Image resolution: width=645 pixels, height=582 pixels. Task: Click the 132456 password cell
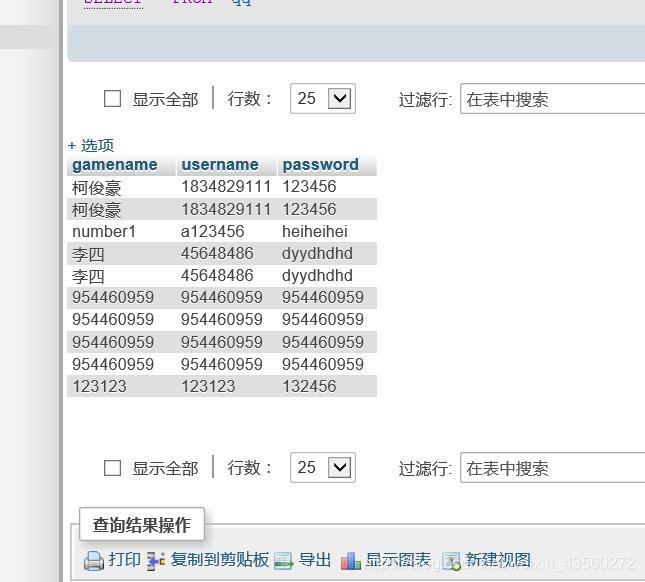point(327,386)
